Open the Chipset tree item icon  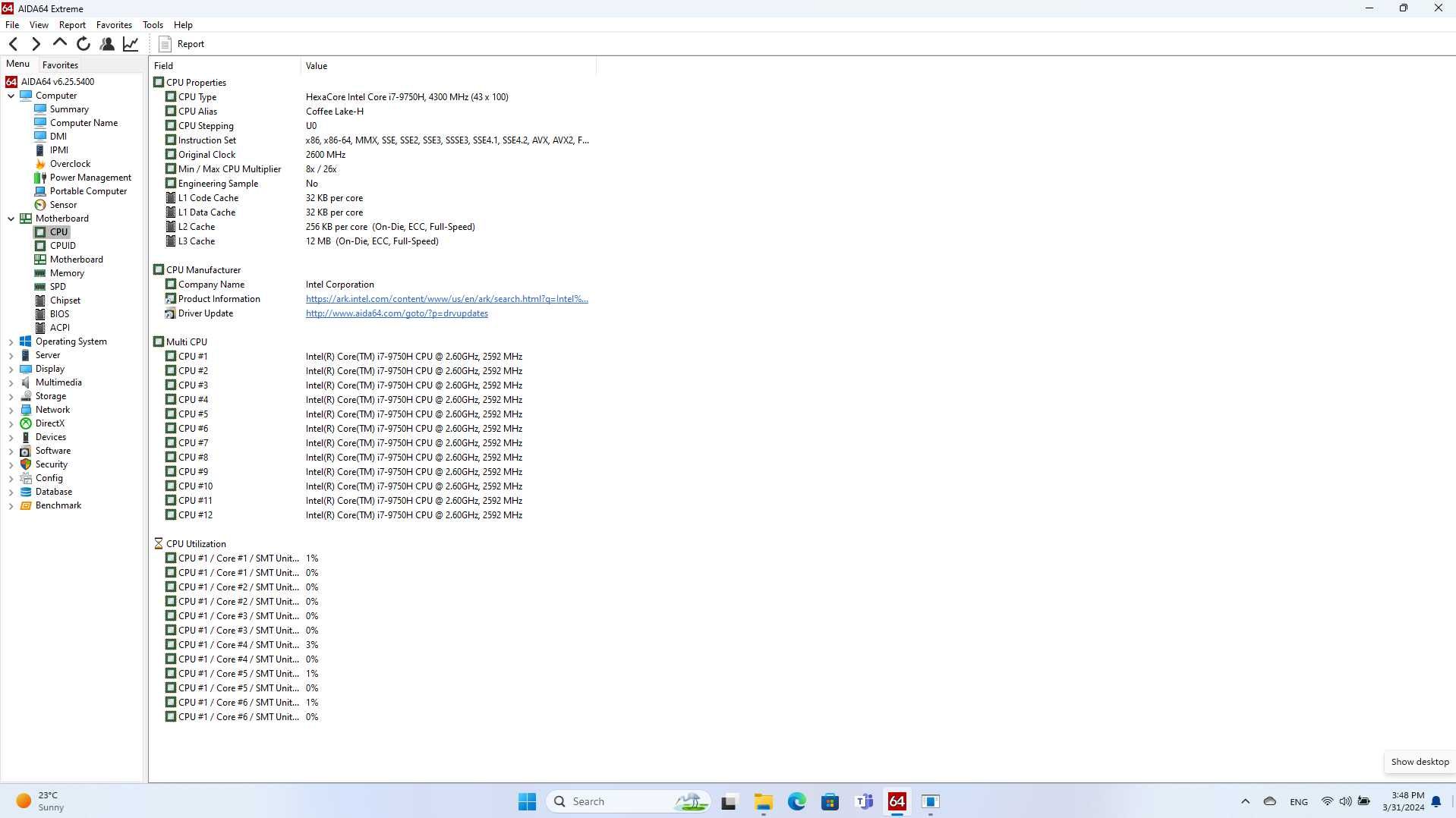pos(40,300)
